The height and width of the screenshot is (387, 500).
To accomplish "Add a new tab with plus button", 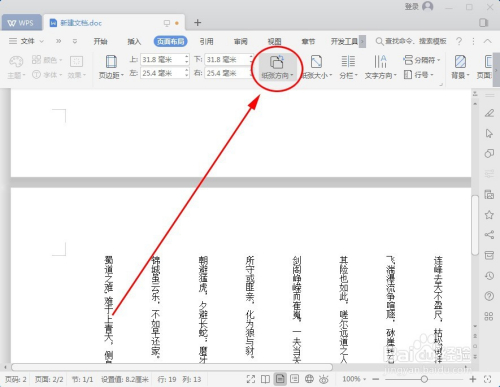I will tap(198, 22).
